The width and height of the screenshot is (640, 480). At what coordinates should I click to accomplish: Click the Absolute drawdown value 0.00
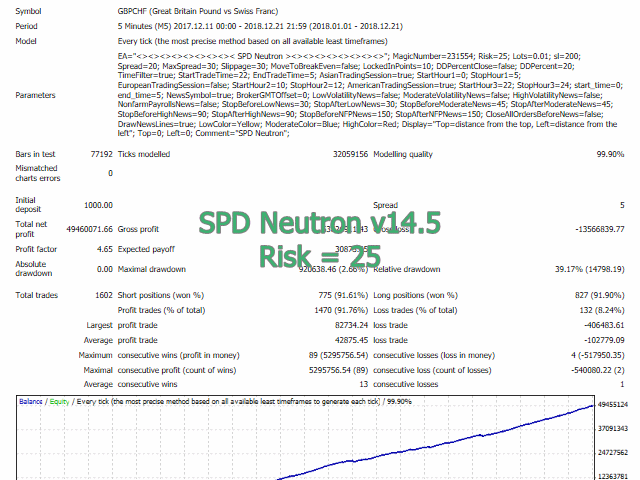104,269
